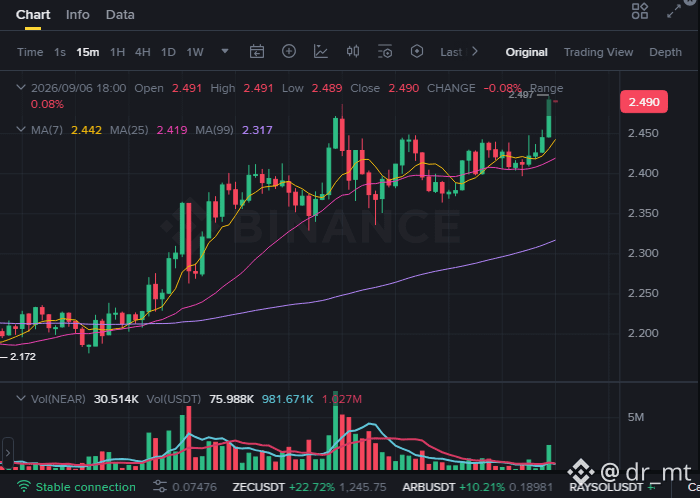Collapse the MA indicator row chevron

pyautogui.click(x=21, y=129)
